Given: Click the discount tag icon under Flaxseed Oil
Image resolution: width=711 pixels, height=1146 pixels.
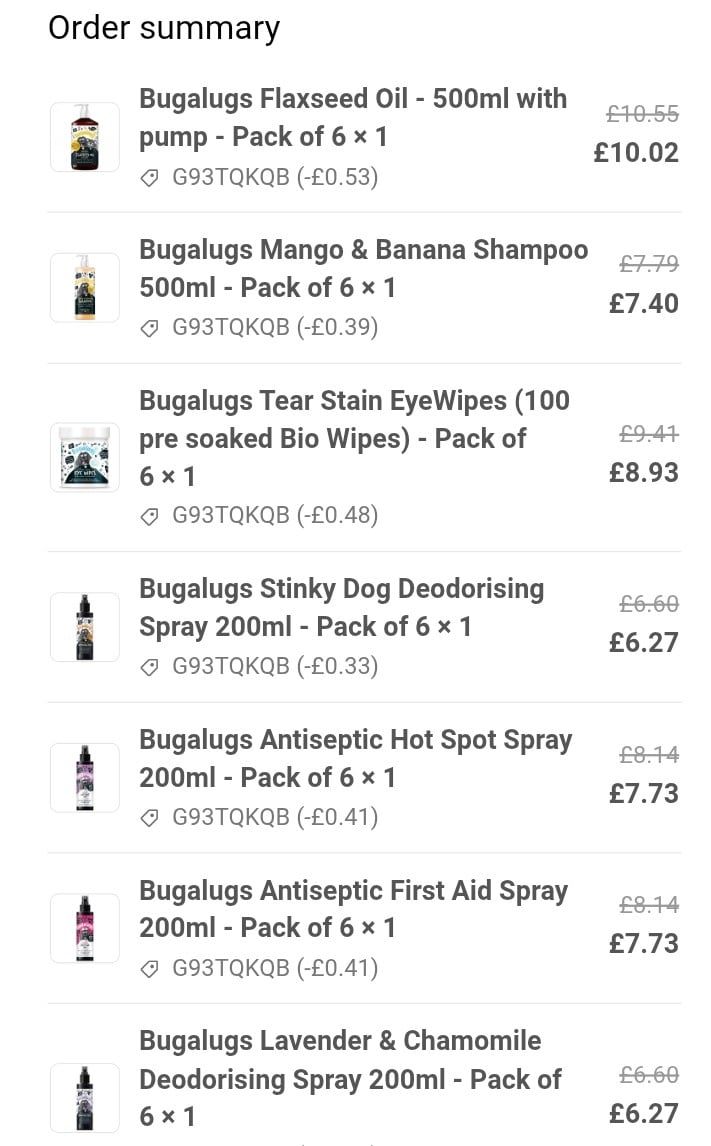Looking at the screenshot, I should click(x=150, y=178).
